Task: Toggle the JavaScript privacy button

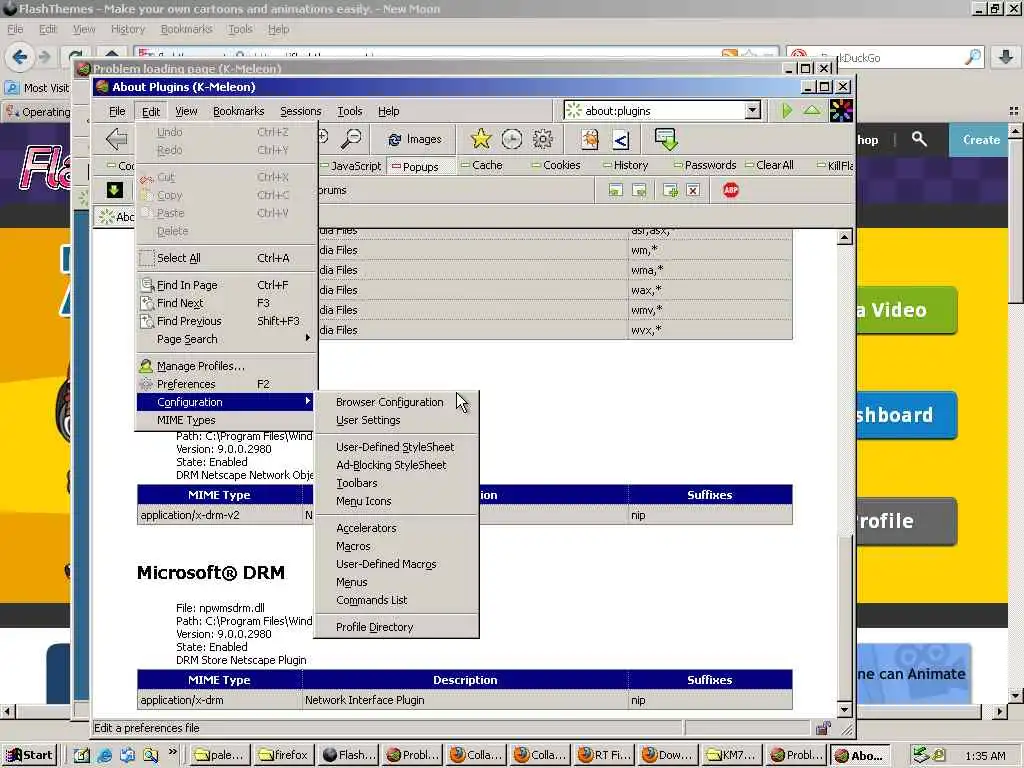Action: [x=351, y=166]
